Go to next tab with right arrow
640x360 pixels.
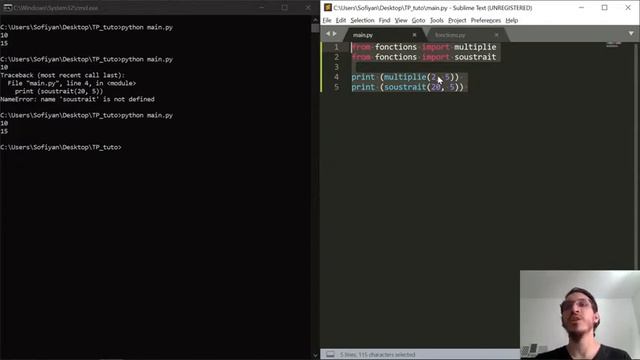point(334,34)
